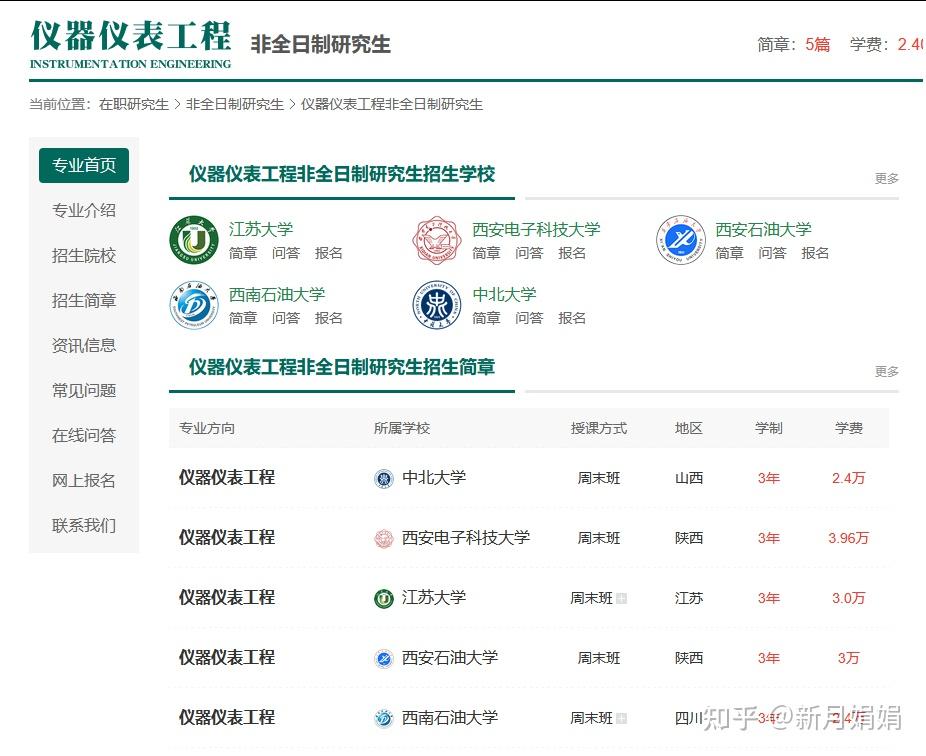Click 西安石油大学 name in the table
The image size is (926, 756).
pyautogui.click(x=450, y=657)
